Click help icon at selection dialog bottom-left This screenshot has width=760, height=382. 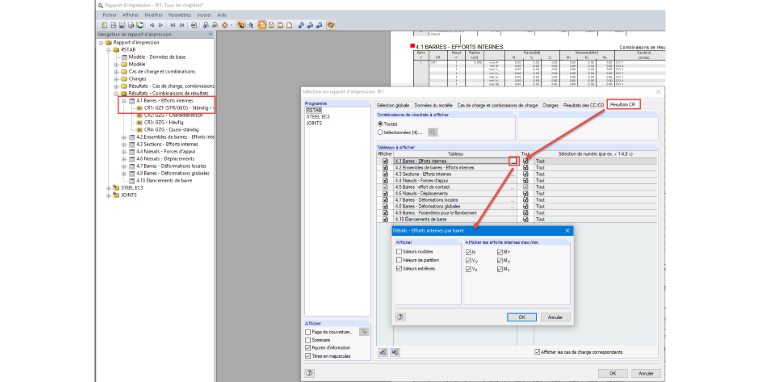pyautogui.click(x=309, y=373)
